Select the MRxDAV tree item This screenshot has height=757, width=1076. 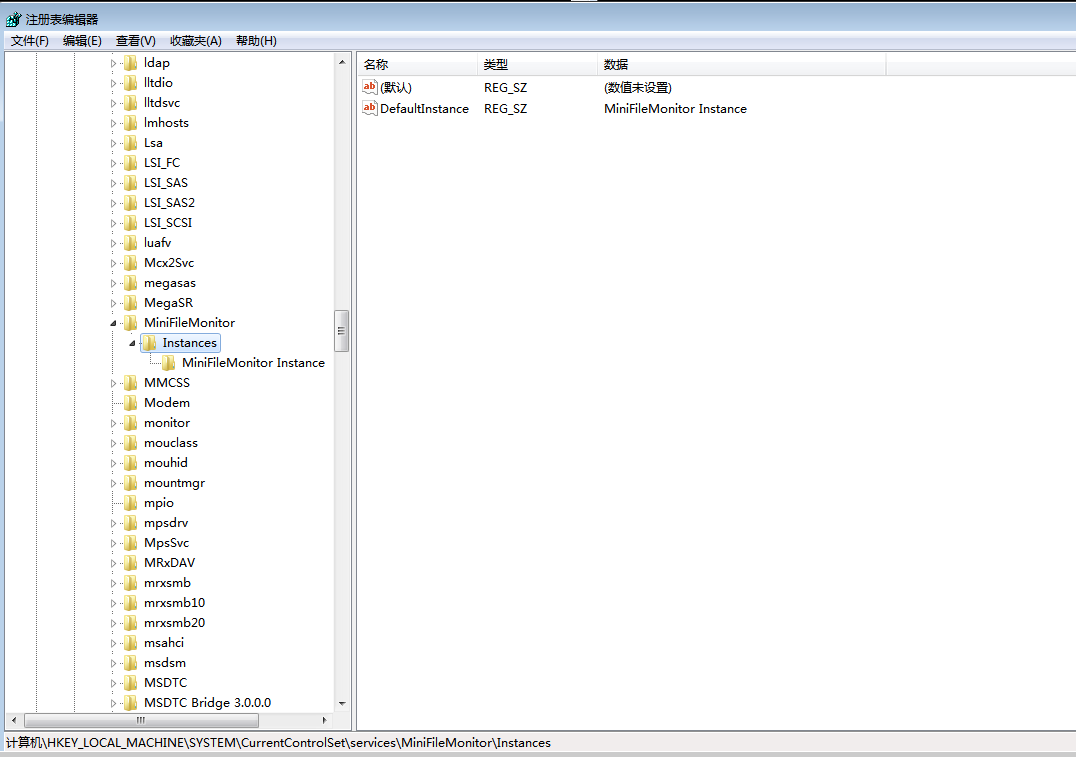169,563
